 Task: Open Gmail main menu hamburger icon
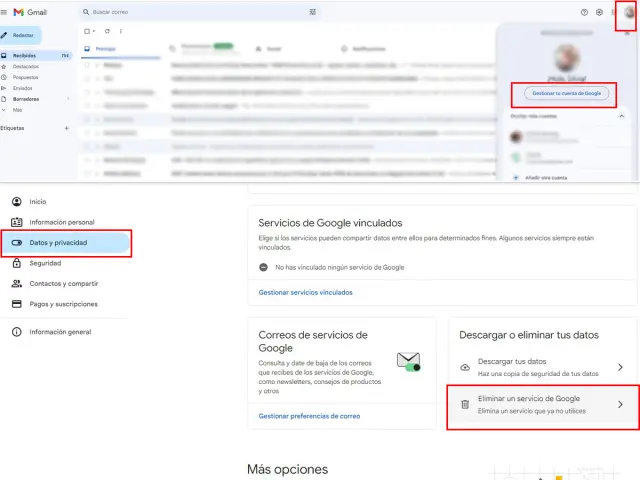pyautogui.click(x=5, y=12)
